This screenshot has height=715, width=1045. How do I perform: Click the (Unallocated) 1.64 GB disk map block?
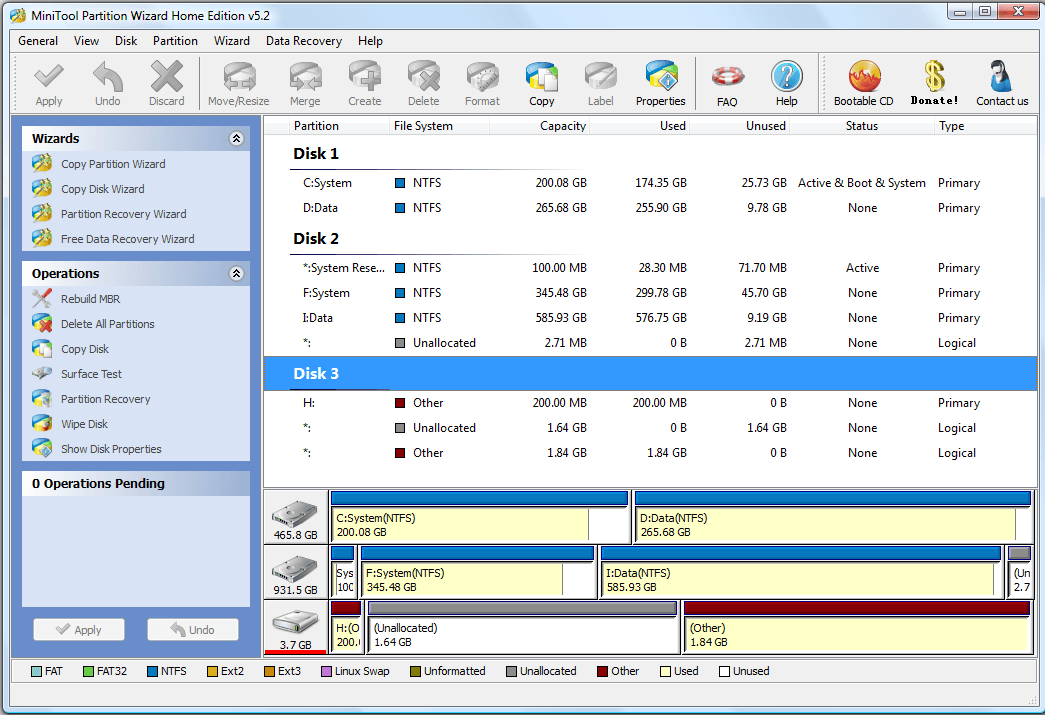pyautogui.click(x=522, y=627)
